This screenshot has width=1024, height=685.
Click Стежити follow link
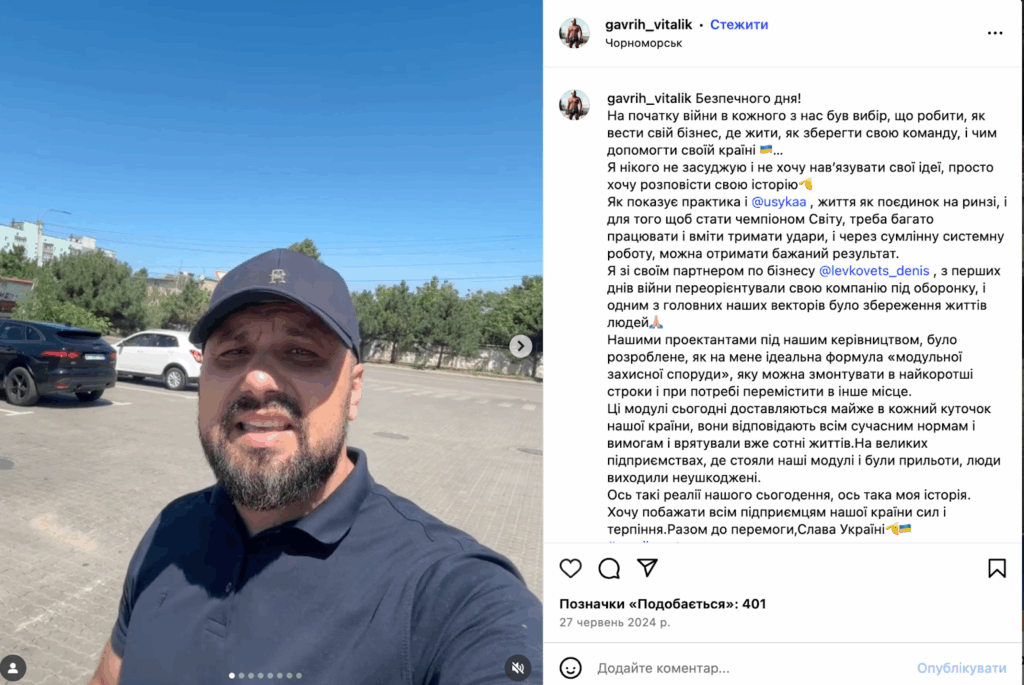(739, 25)
